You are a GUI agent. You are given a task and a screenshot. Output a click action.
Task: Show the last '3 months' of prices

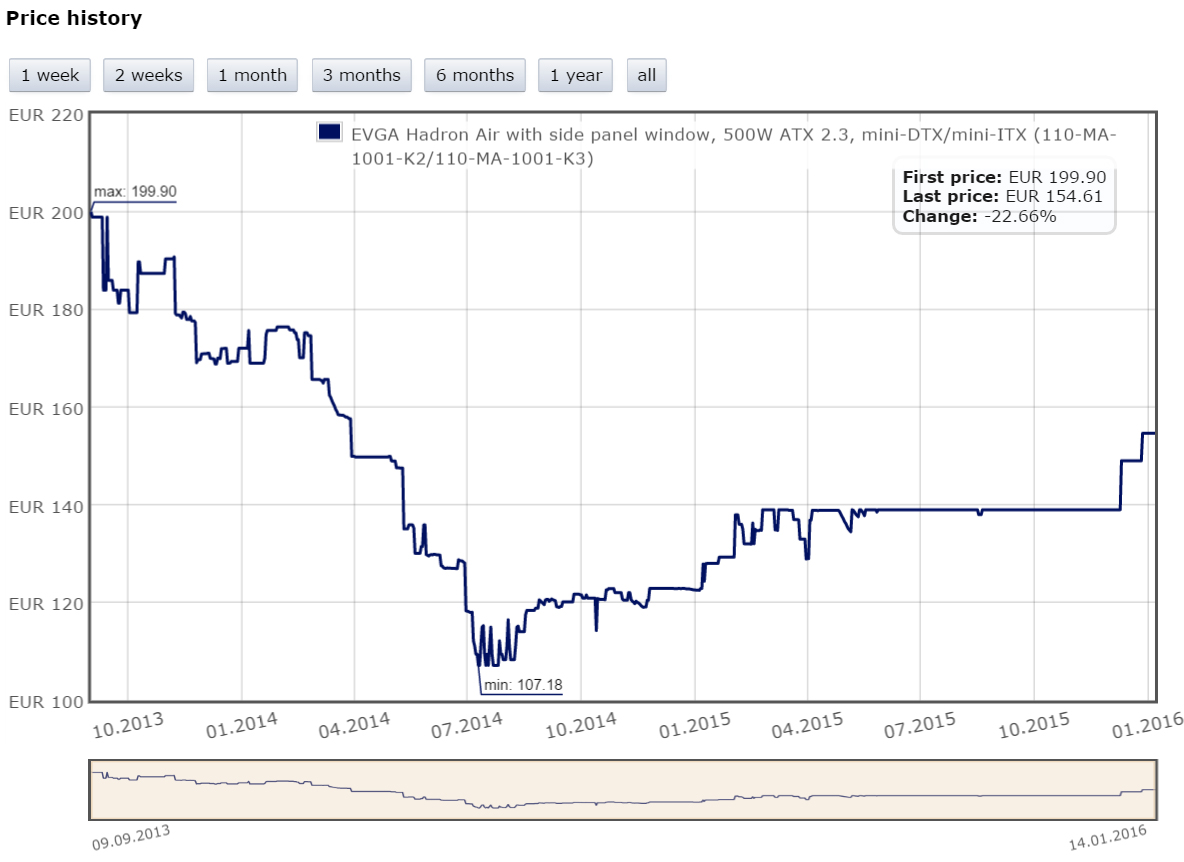361,75
